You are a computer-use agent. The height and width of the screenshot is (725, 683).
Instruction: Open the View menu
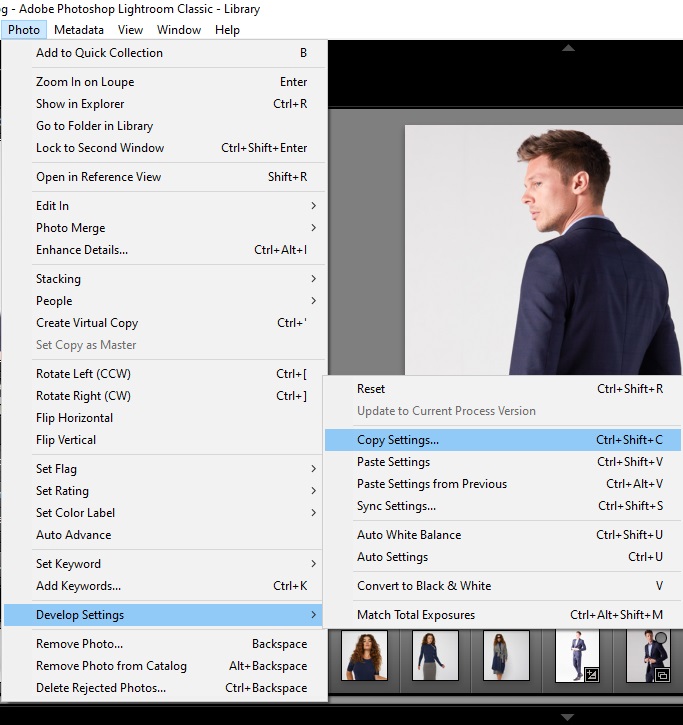(x=130, y=30)
